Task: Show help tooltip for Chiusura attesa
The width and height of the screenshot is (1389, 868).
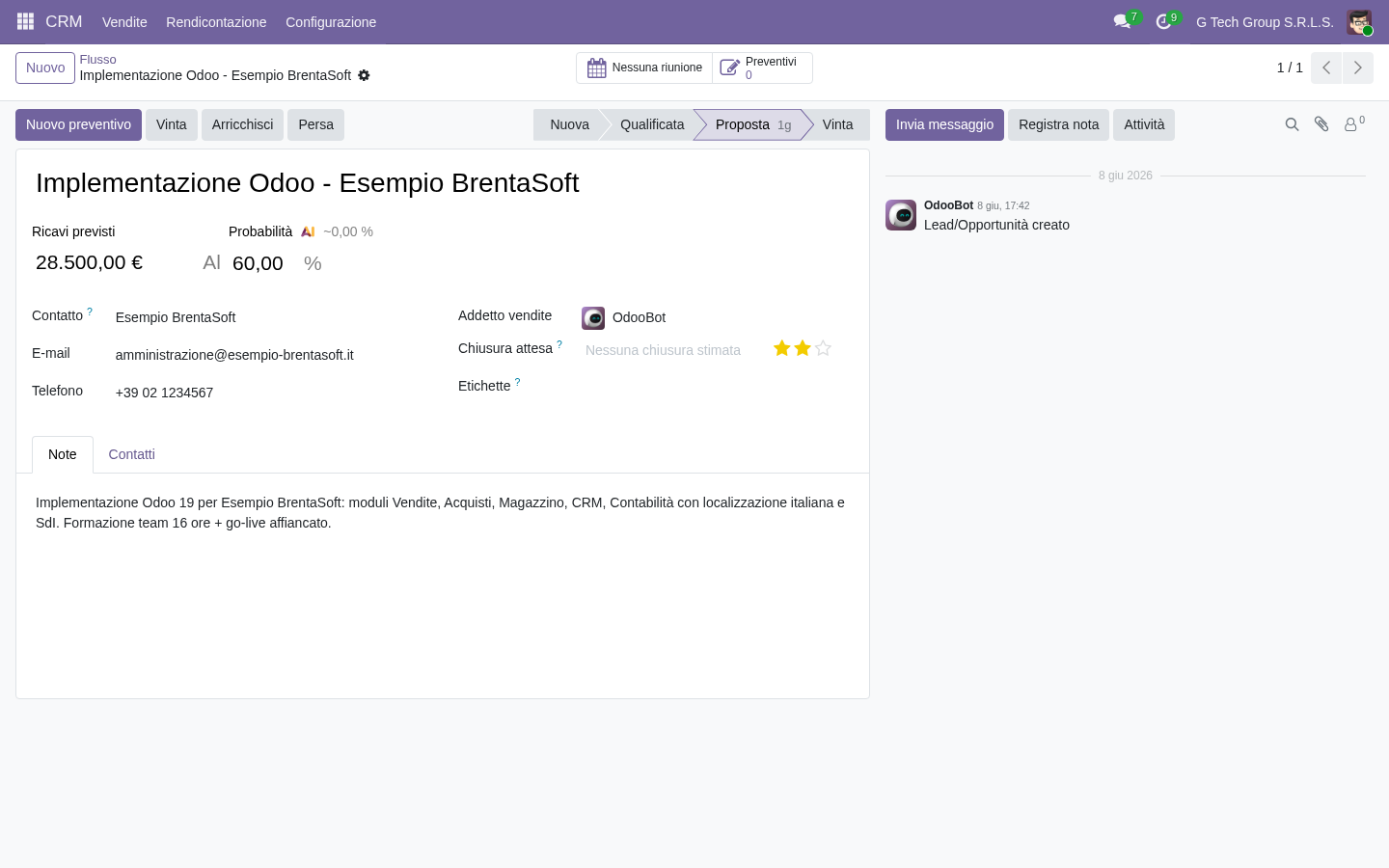Action: (559, 344)
